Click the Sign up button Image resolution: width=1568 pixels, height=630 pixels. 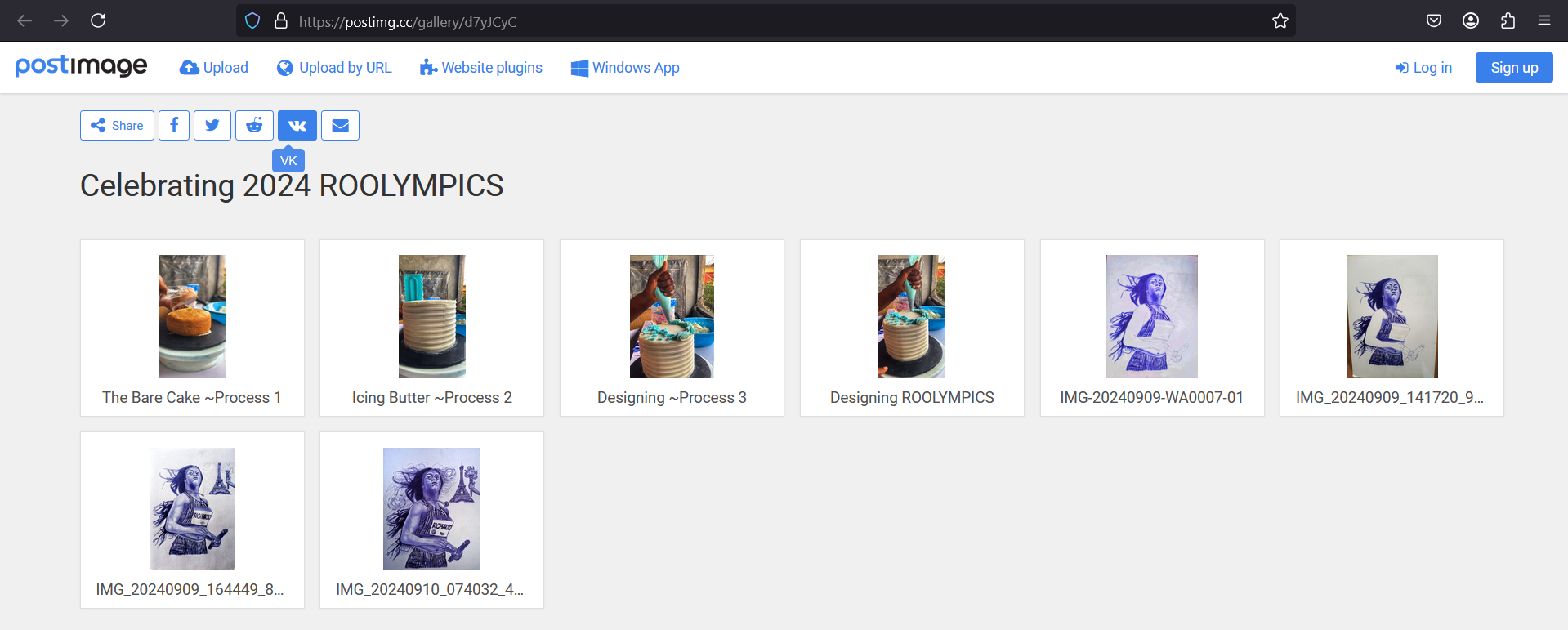[x=1513, y=68]
